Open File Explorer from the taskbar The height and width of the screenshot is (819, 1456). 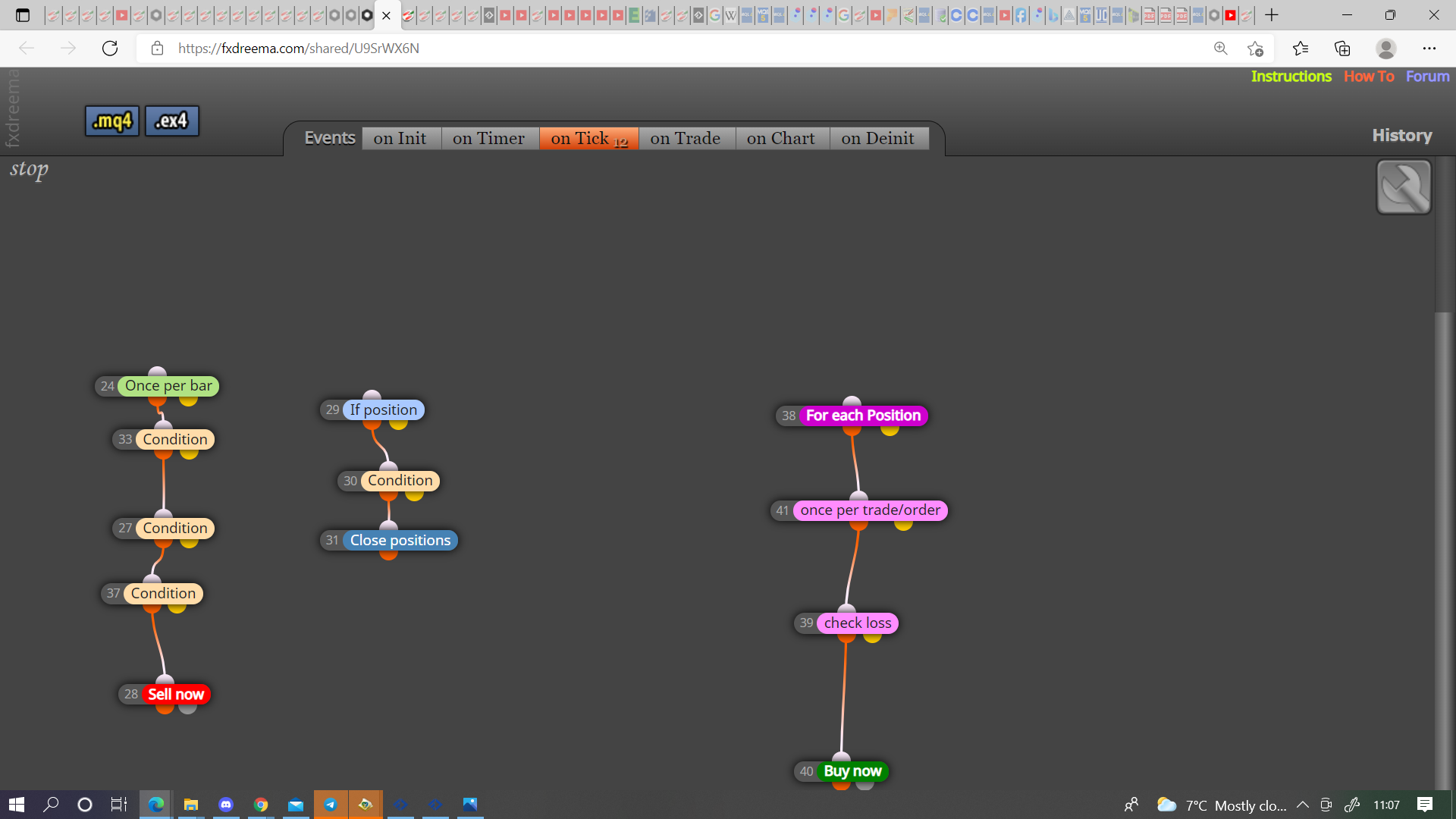pos(191,805)
